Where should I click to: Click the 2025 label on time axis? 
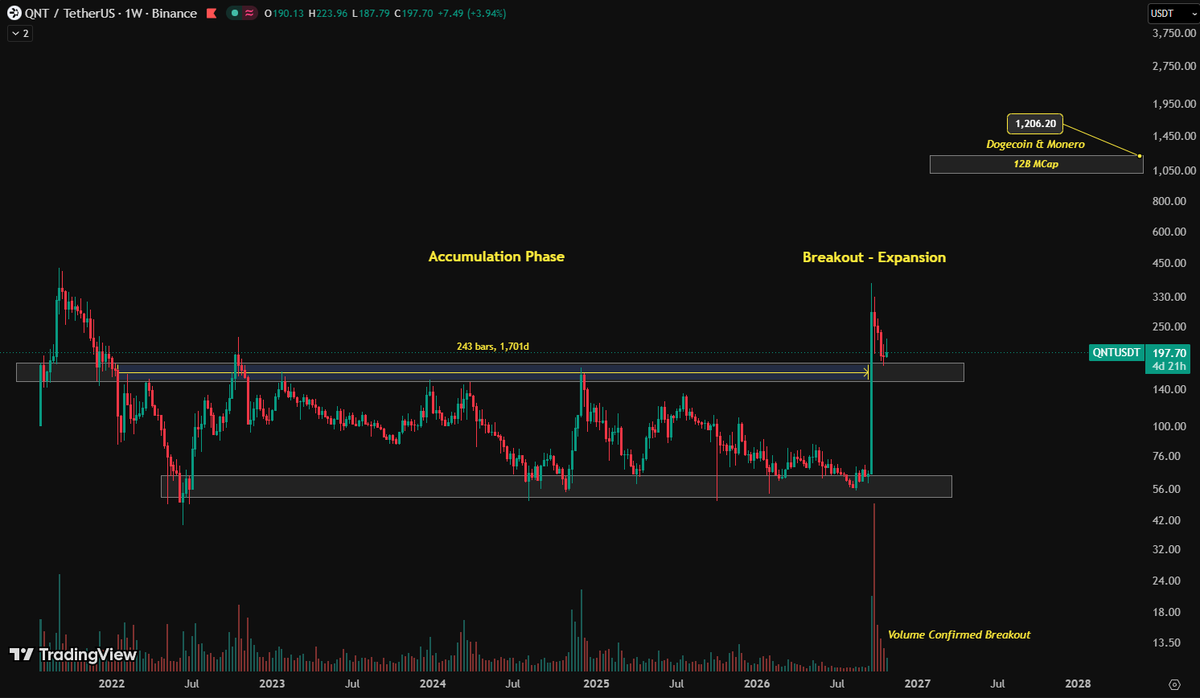(x=596, y=684)
